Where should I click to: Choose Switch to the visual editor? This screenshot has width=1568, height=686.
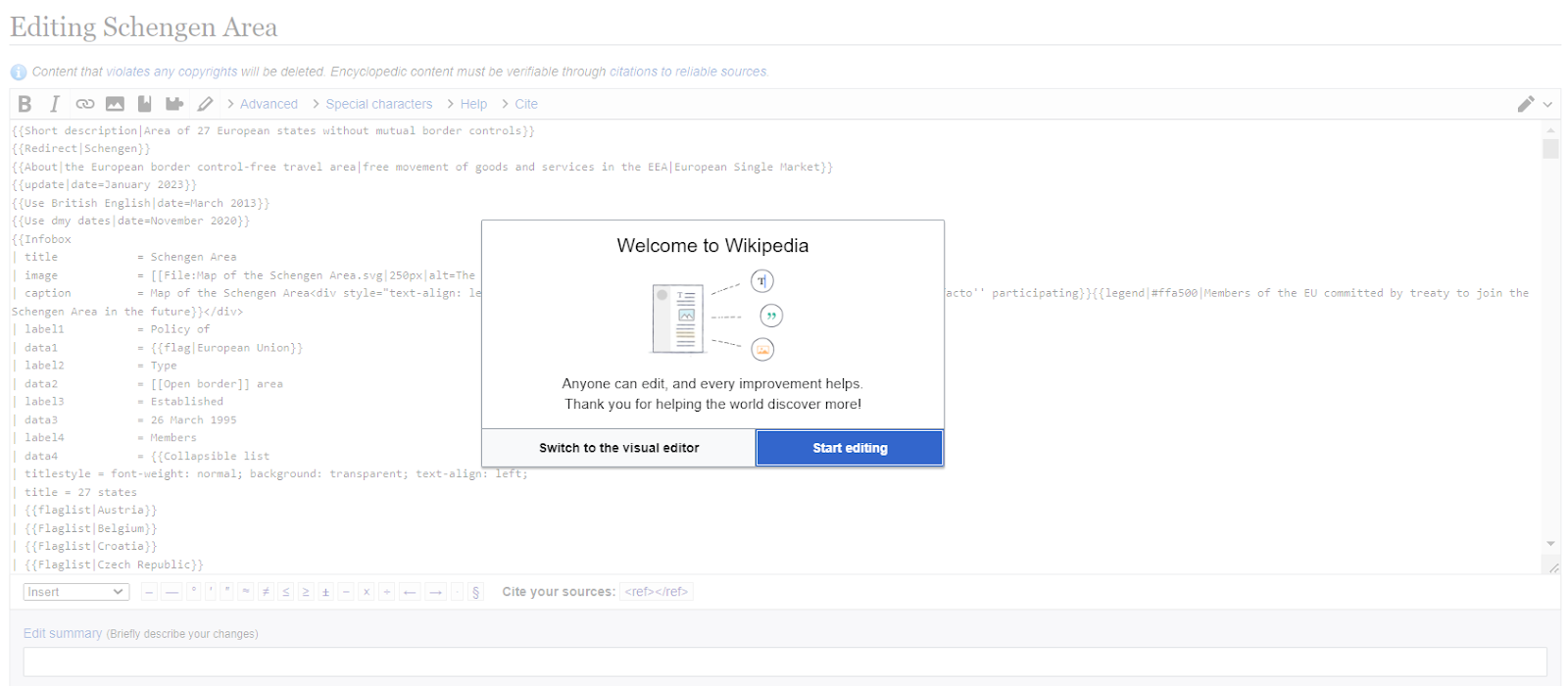point(618,448)
